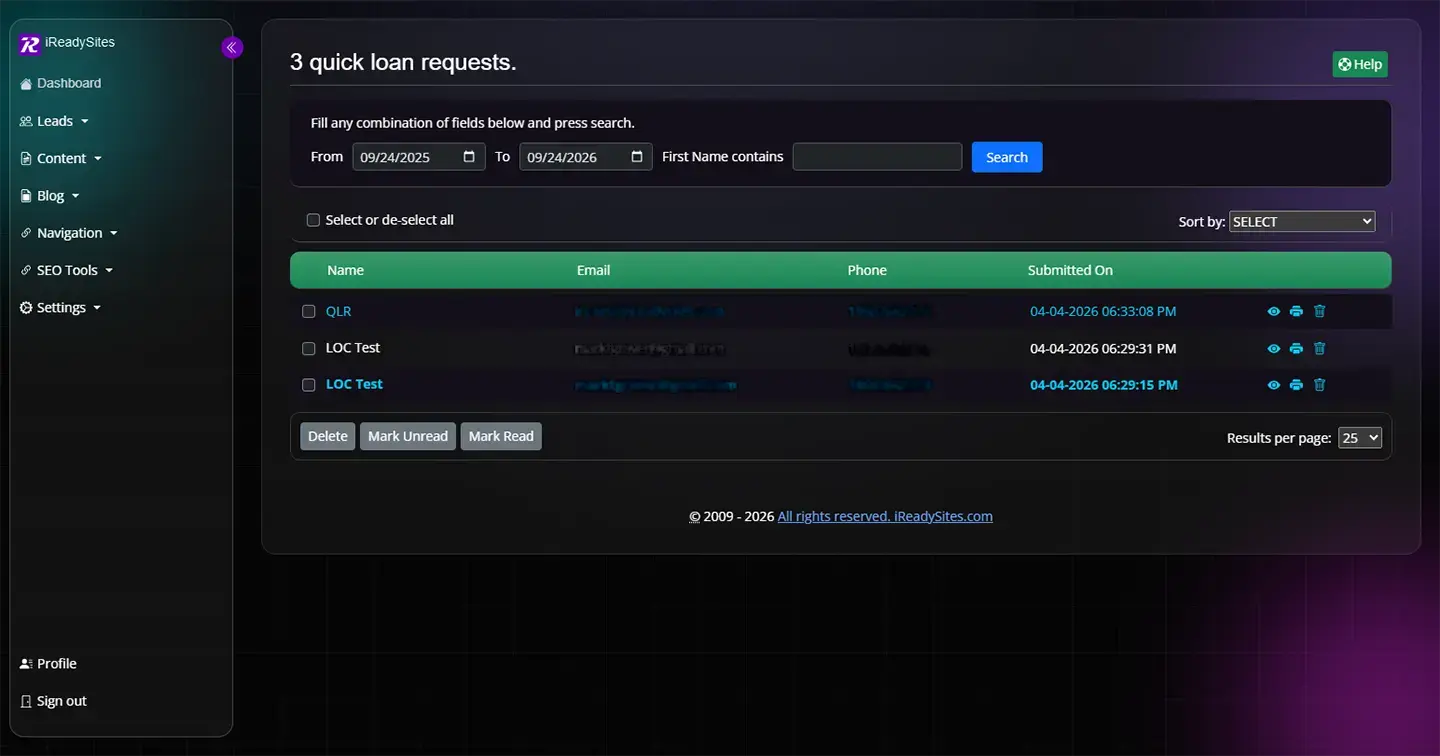Viewport: 1440px width, 756px height.
Task: Print the QLR loan request
Action: 1296,311
